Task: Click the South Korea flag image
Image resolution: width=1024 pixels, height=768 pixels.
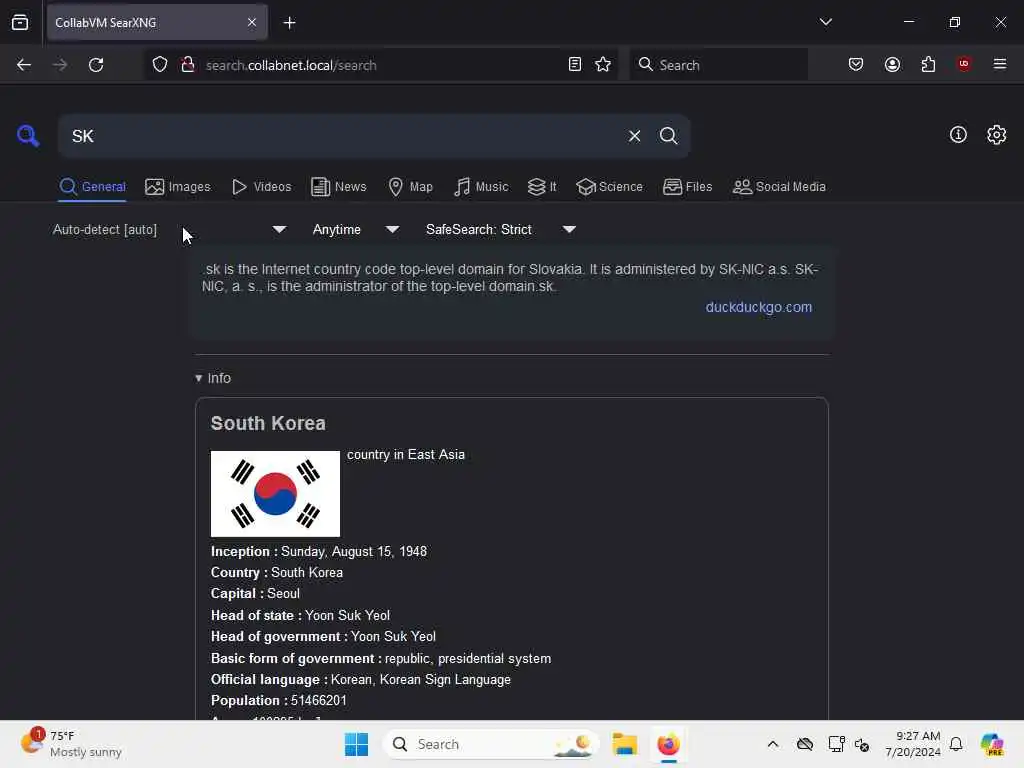Action: point(275,494)
